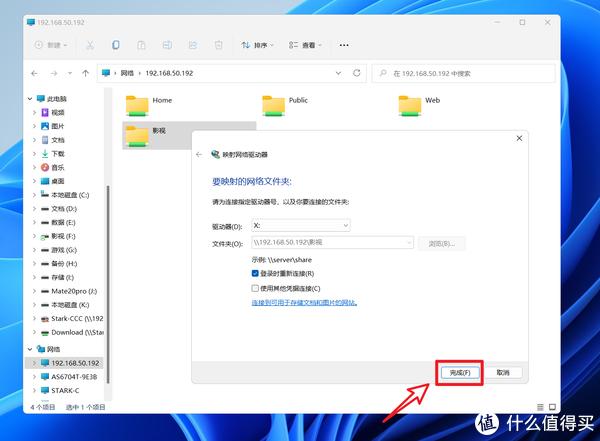Image resolution: width=600 pixels, height=441 pixels.
Task: Expand the 视频 tree chevron
Action: pos(34,113)
